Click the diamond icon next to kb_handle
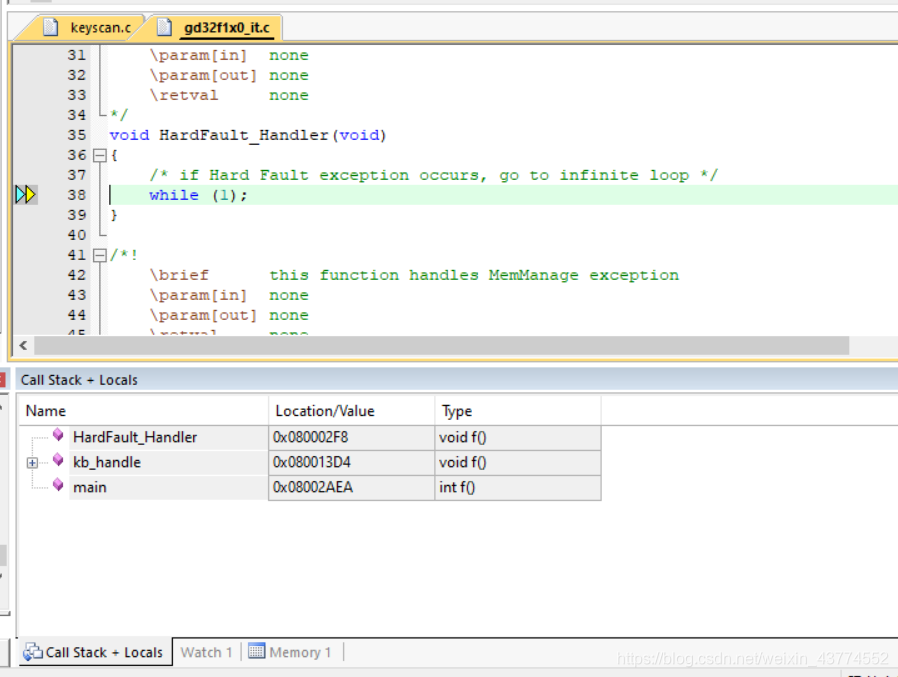The image size is (898, 677). pos(58,461)
